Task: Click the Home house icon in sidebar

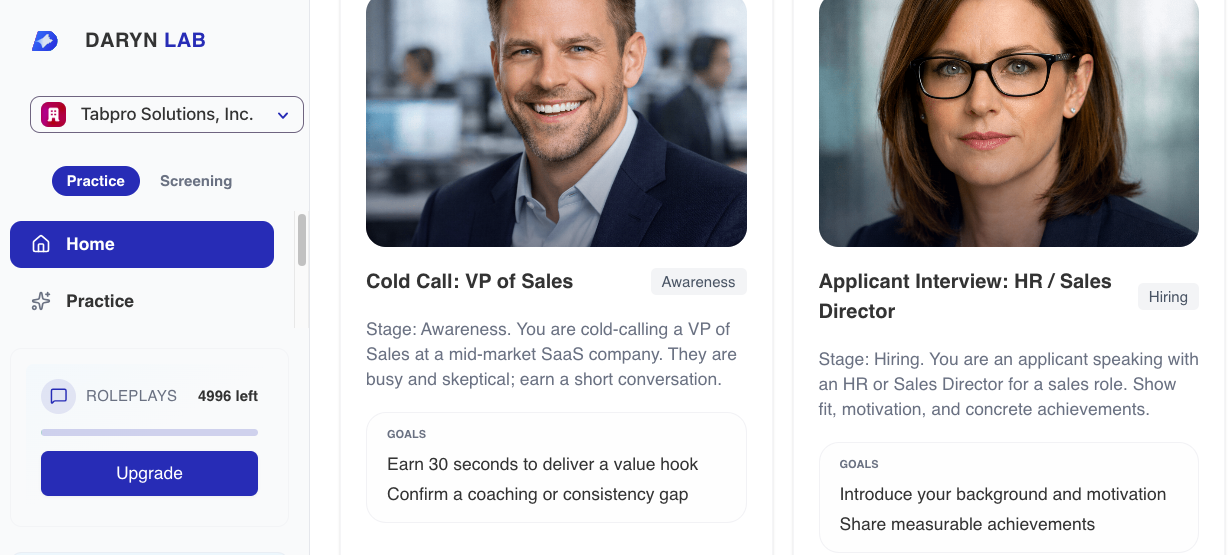Action: 41,244
